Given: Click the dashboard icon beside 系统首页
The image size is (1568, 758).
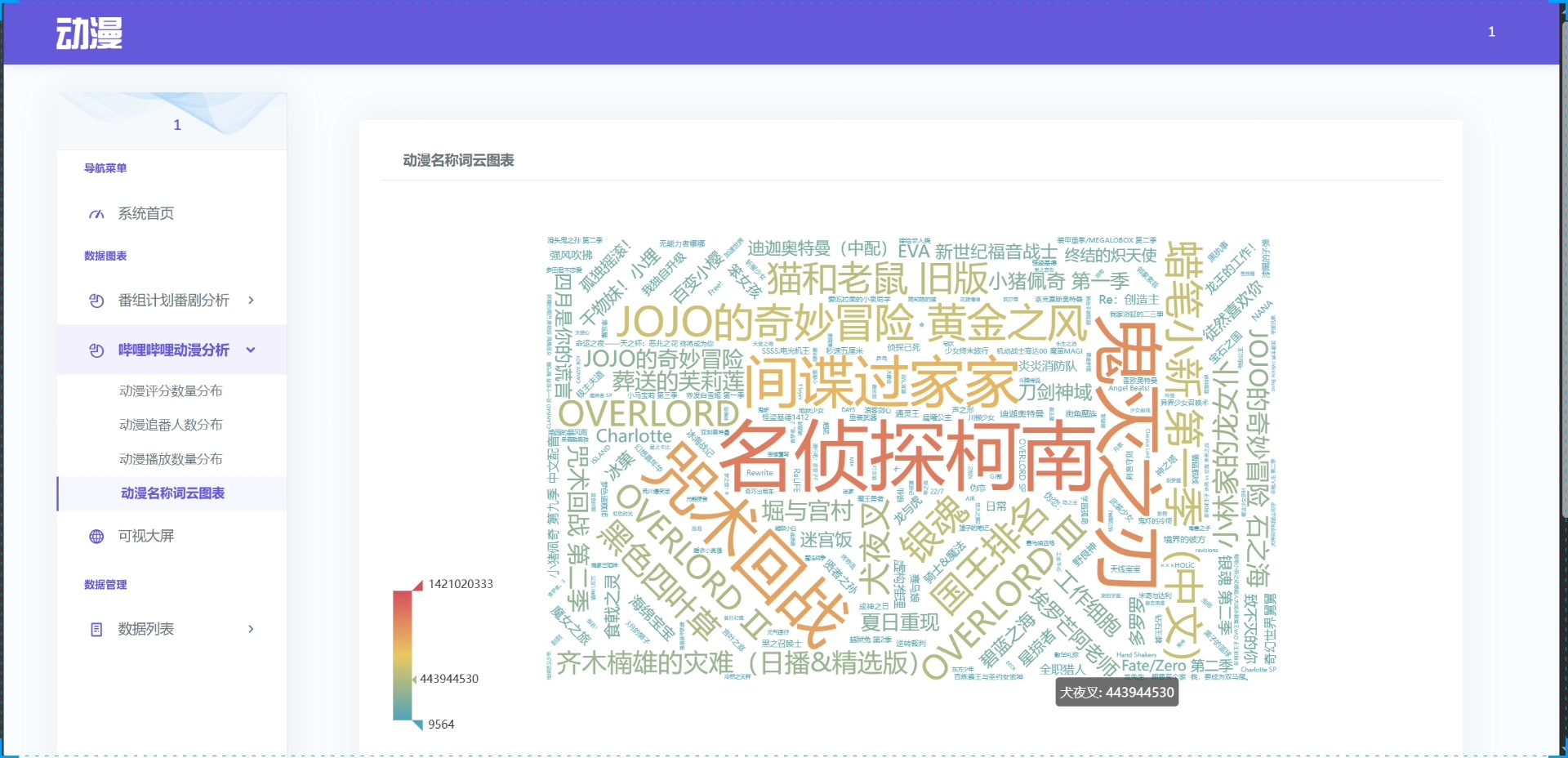Looking at the screenshot, I should pos(96,214).
